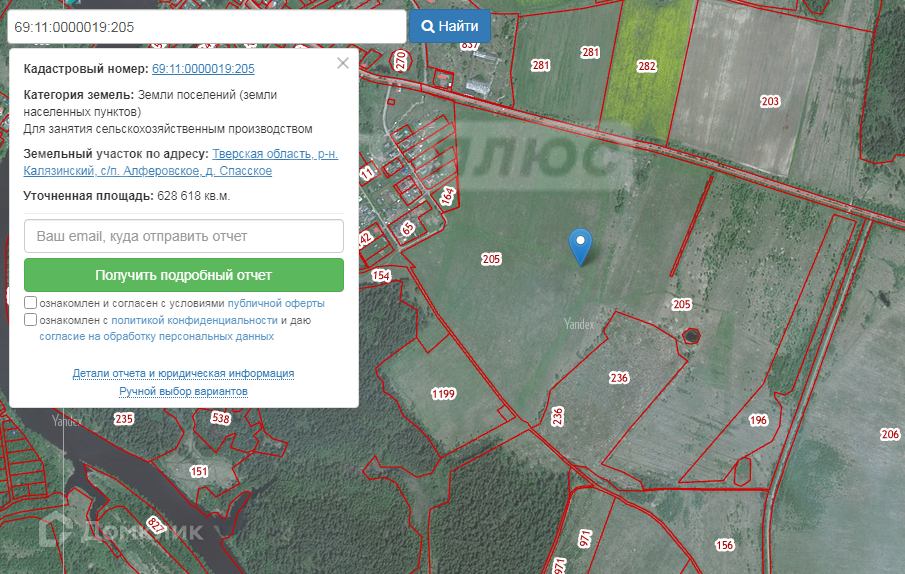The width and height of the screenshot is (905, 574).
Task: Focus the cadastral number search field
Action: [207, 27]
